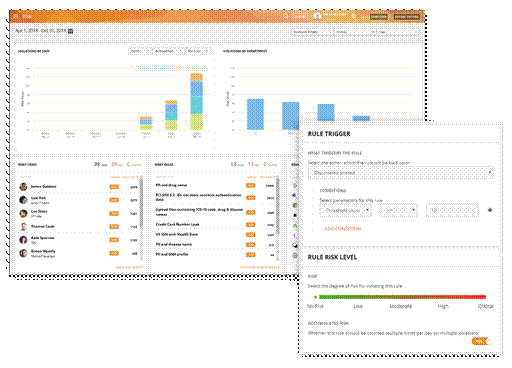Viewport: 512px width, 368px height.
Task: Open the user profile avatar in header
Action: click(317, 16)
